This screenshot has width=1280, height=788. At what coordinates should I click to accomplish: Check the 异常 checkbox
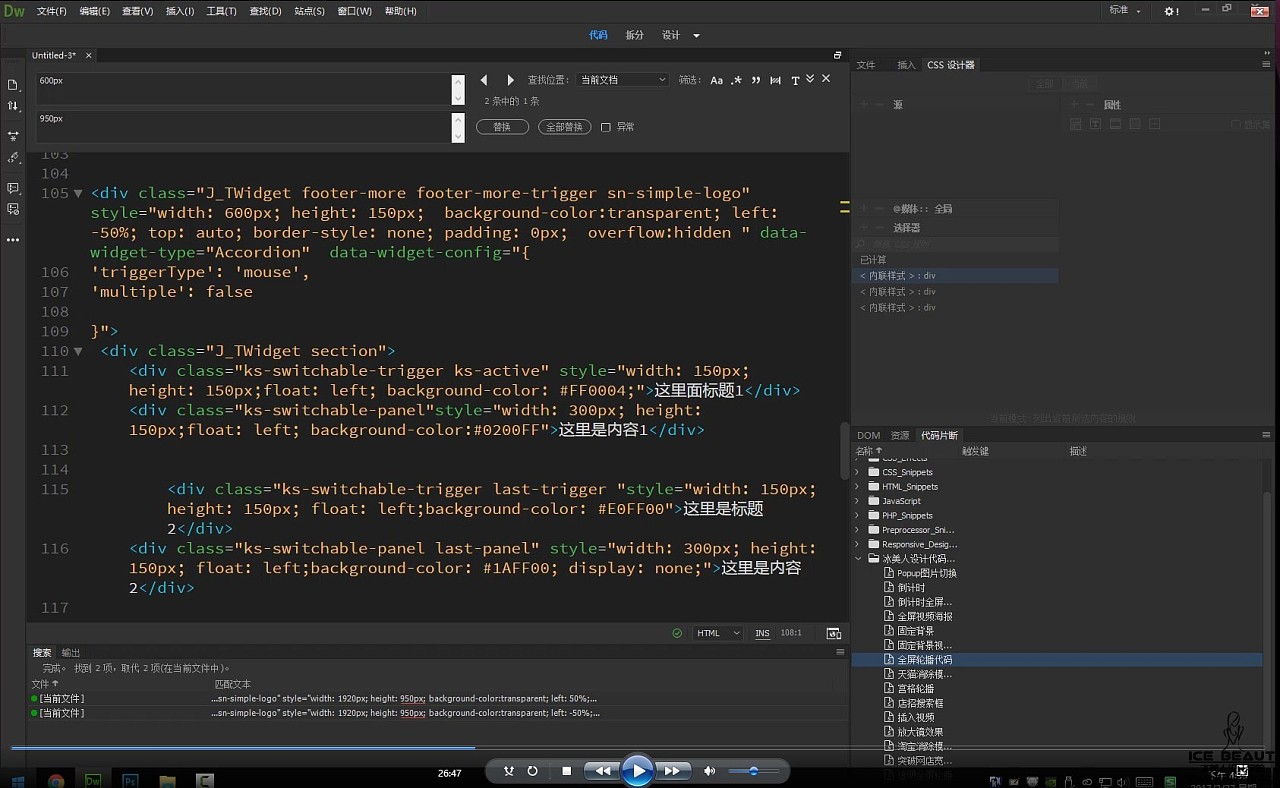[606, 127]
